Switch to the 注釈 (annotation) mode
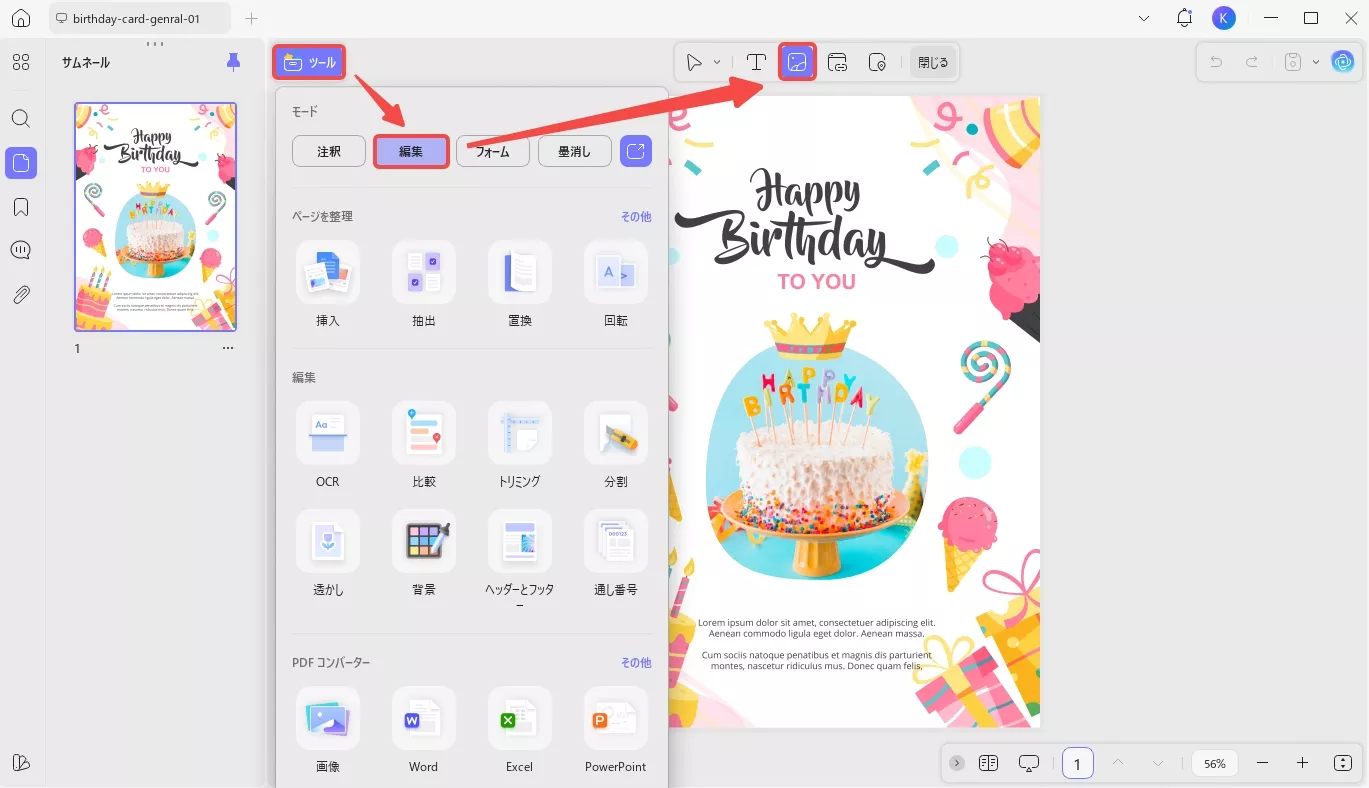The image size is (1369, 788). [x=328, y=151]
